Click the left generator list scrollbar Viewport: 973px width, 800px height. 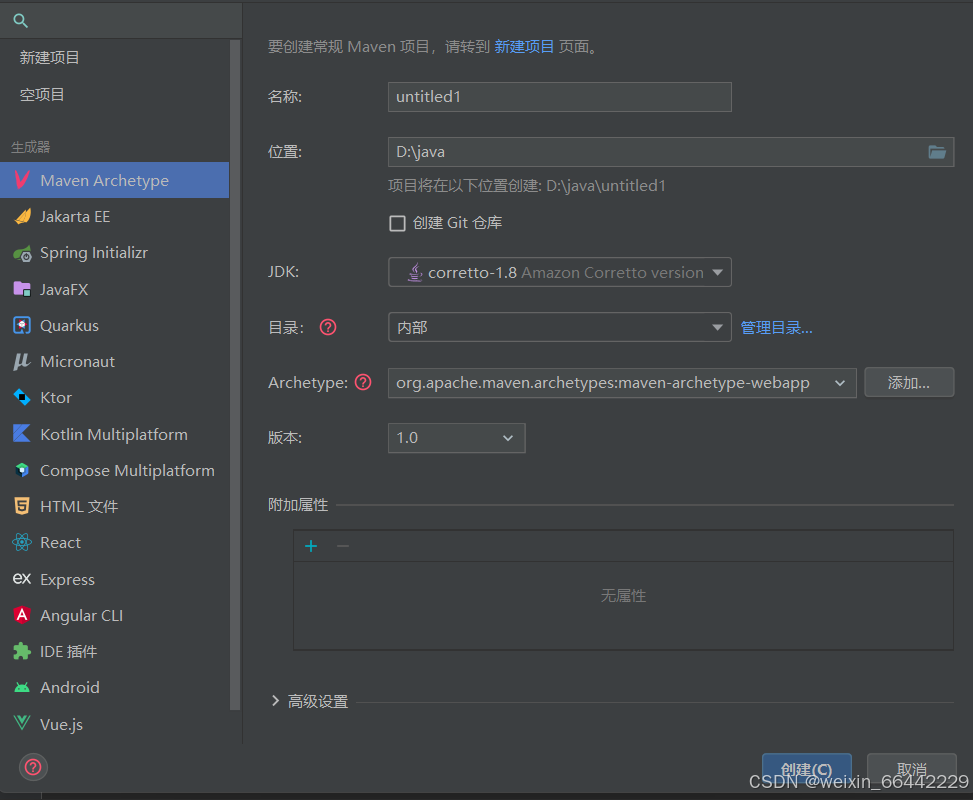(x=235, y=374)
